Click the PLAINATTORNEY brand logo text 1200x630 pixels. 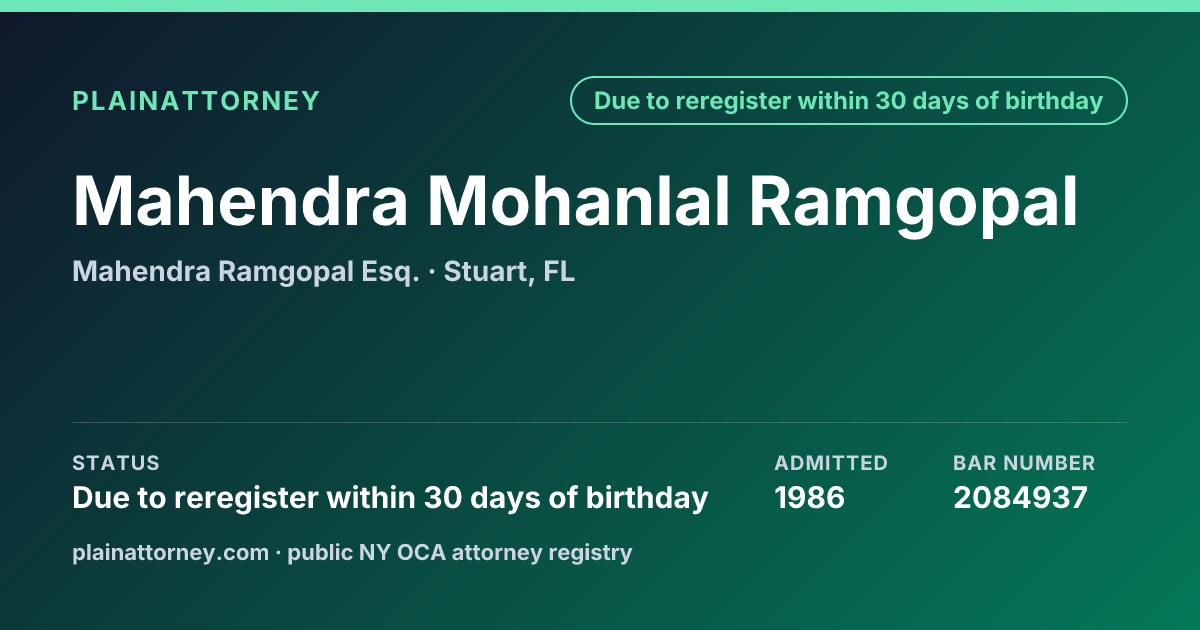pyautogui.click(x=196, y=101)
